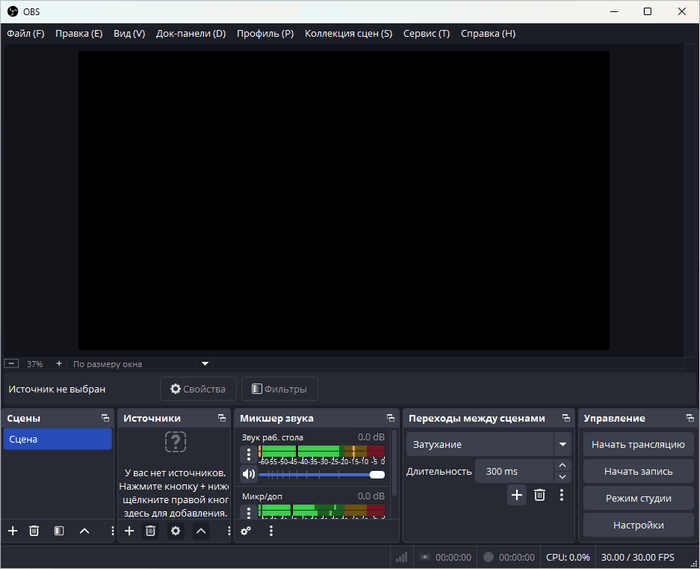The image size is (700, 569).
Task: Open Настройки in the controls panel
Action: click(637, 525)
